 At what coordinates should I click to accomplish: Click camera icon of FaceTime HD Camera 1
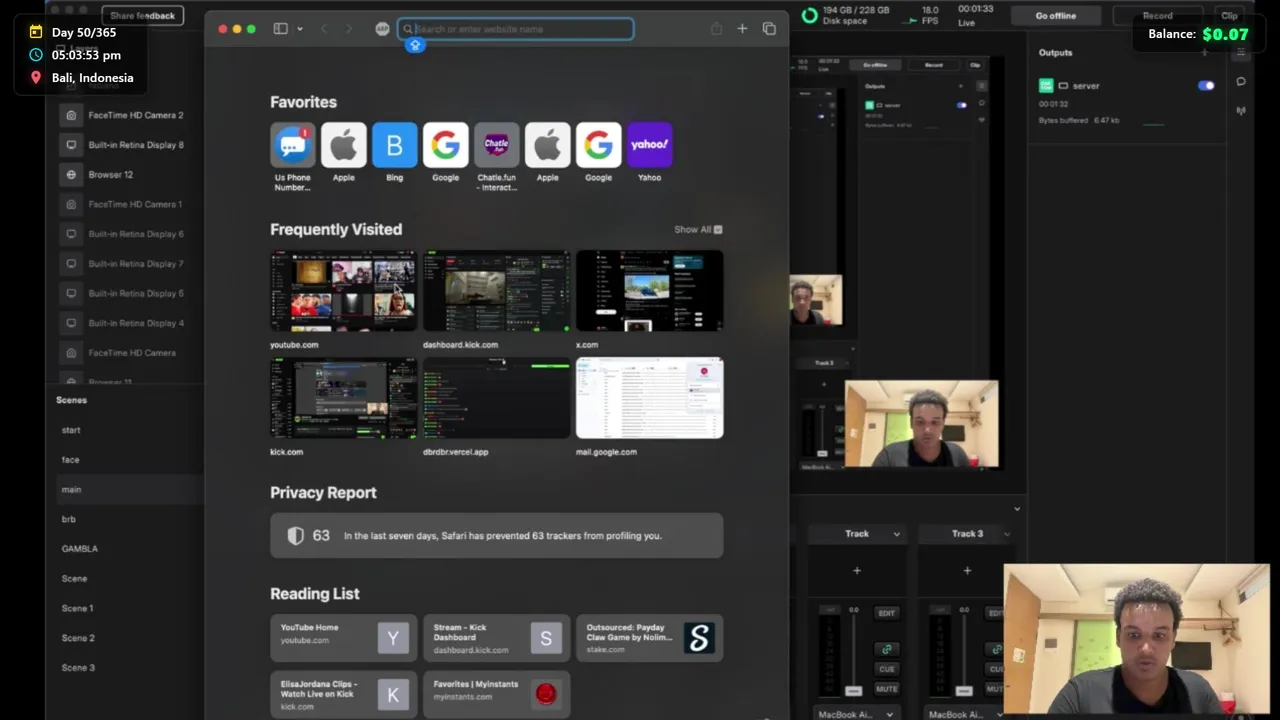coord(71,204)
